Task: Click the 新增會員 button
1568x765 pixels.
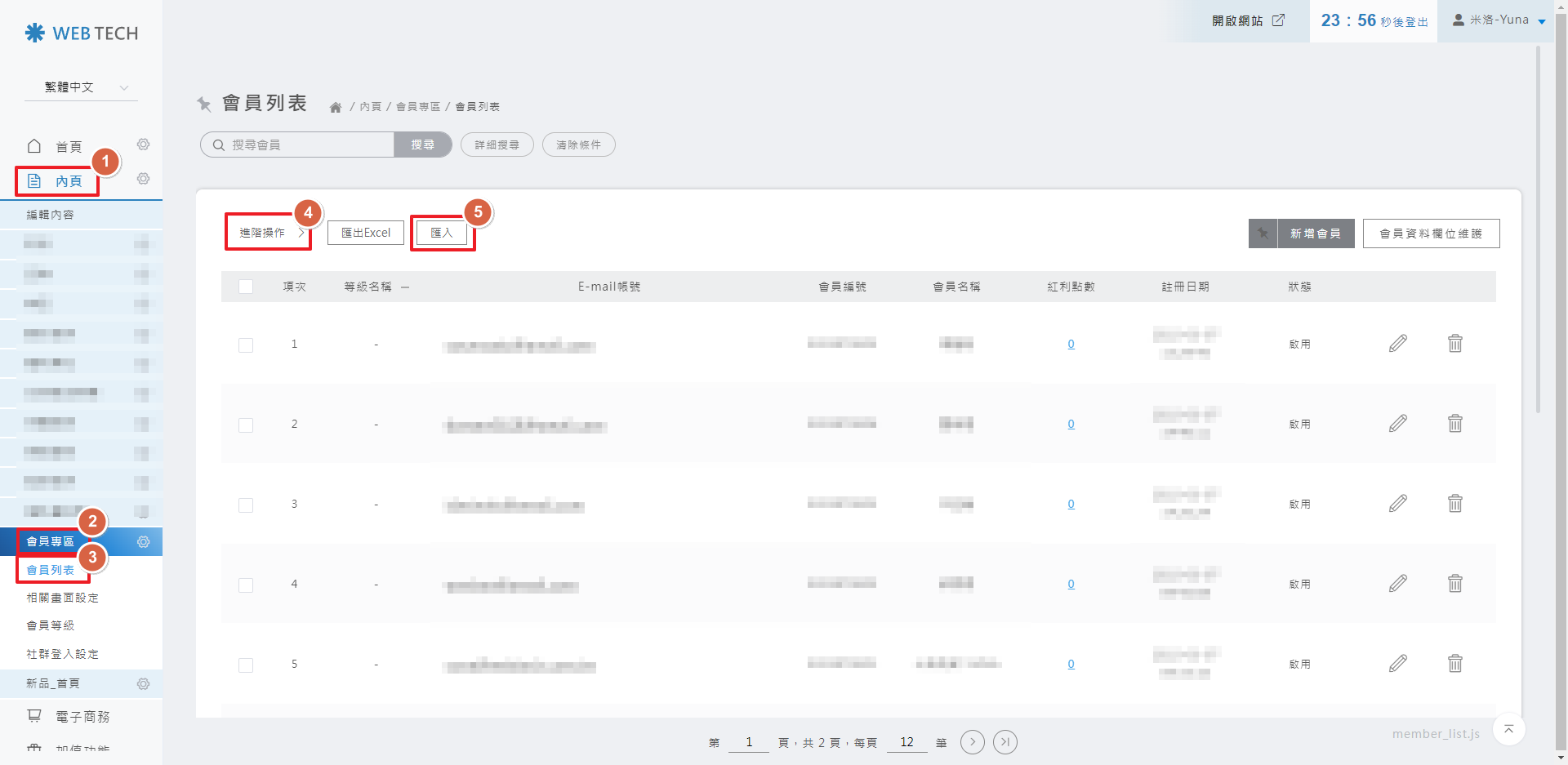Action: tap(1314, 234)
